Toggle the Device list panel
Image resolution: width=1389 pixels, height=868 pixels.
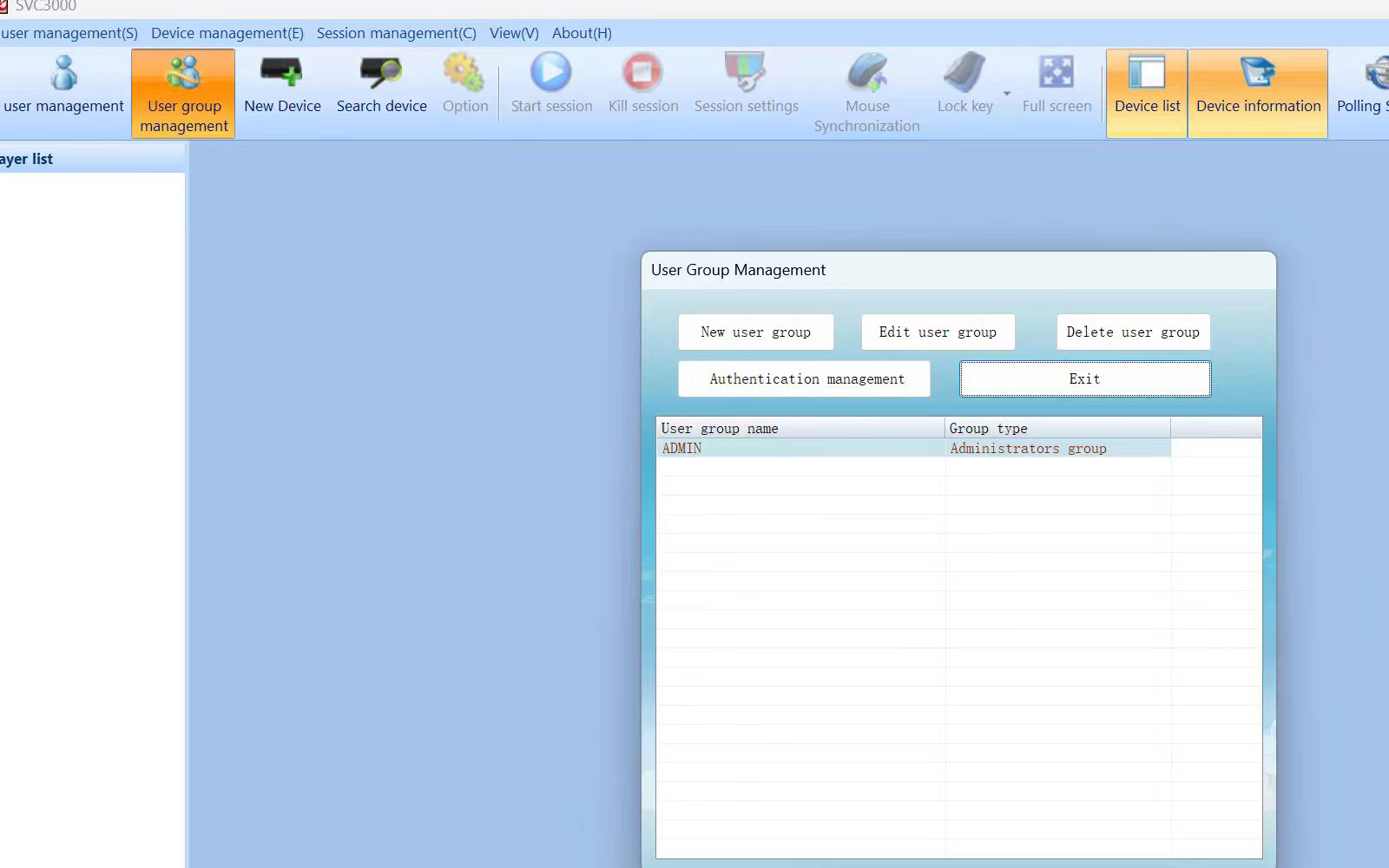tap(1147, 94)
